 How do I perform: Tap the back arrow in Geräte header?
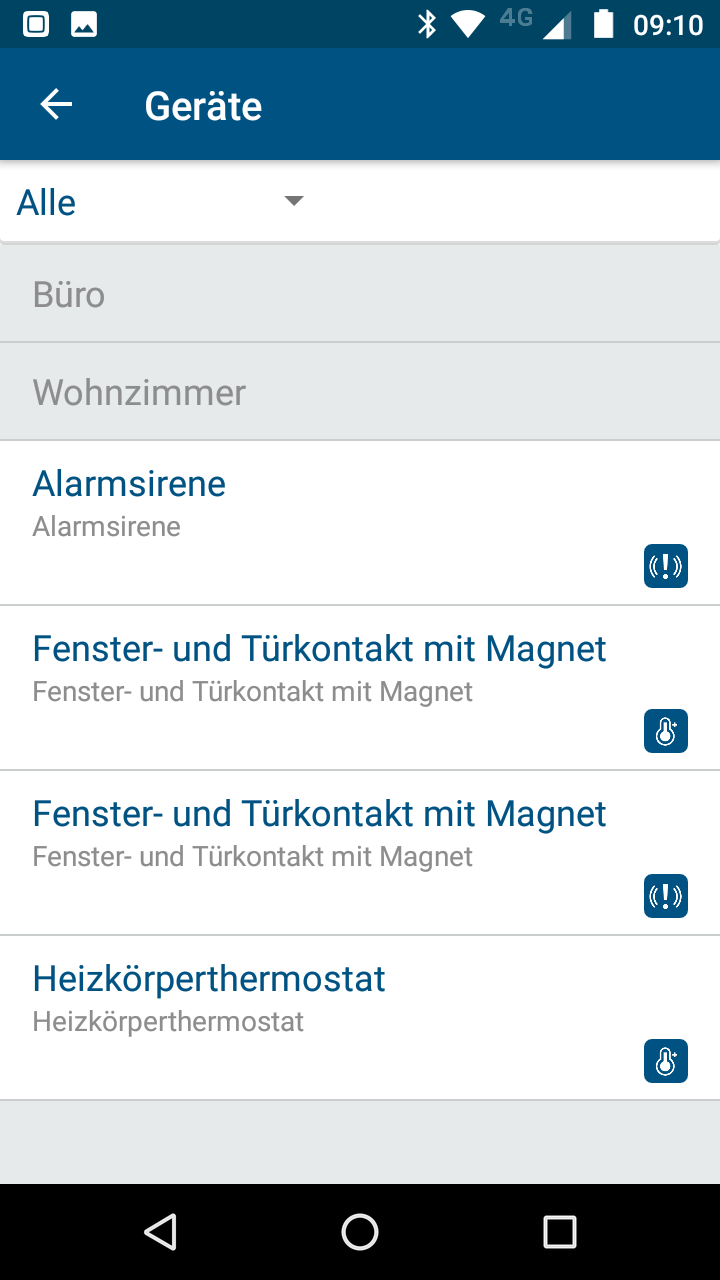[56, 105]
